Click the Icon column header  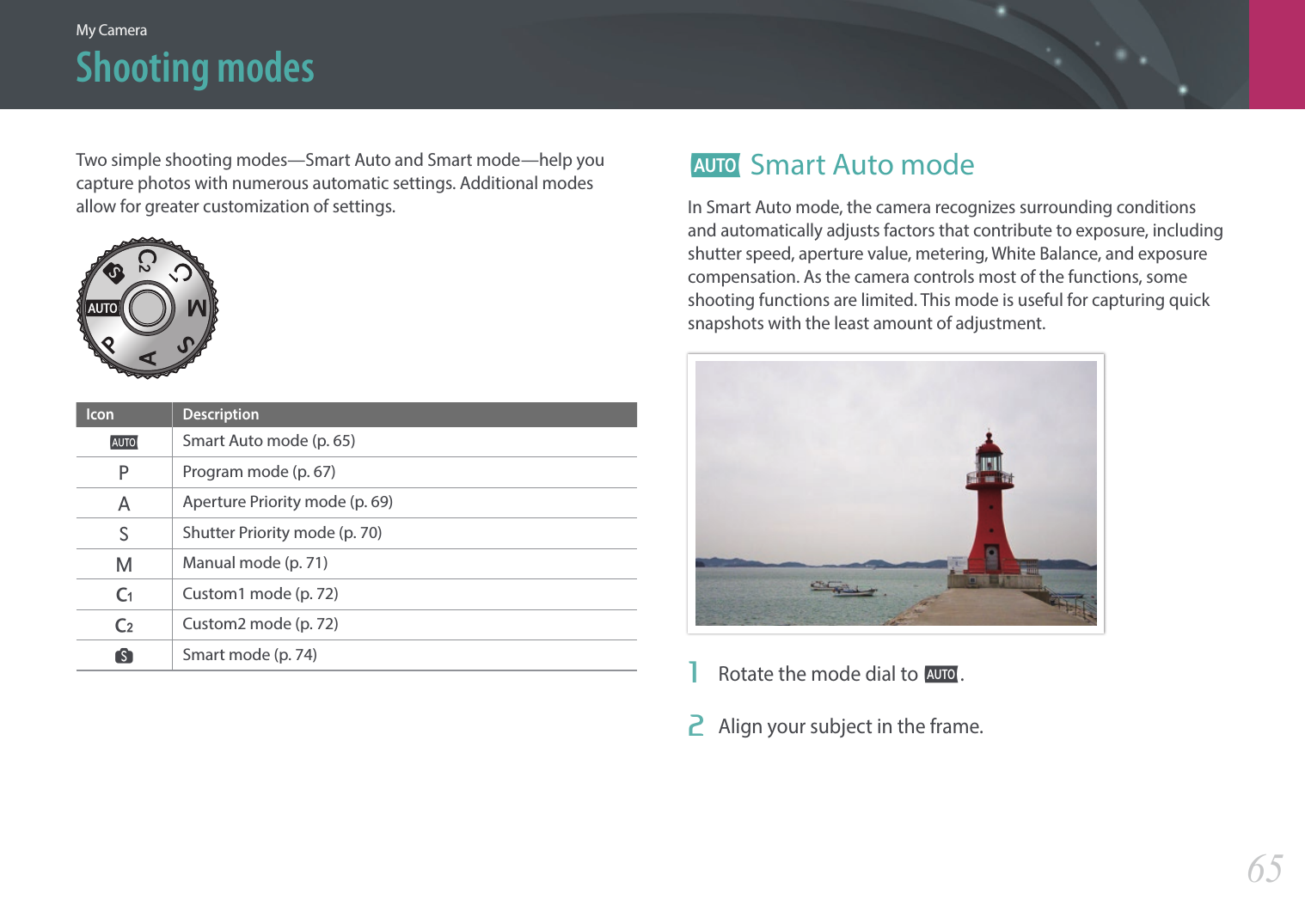(100, 414)
